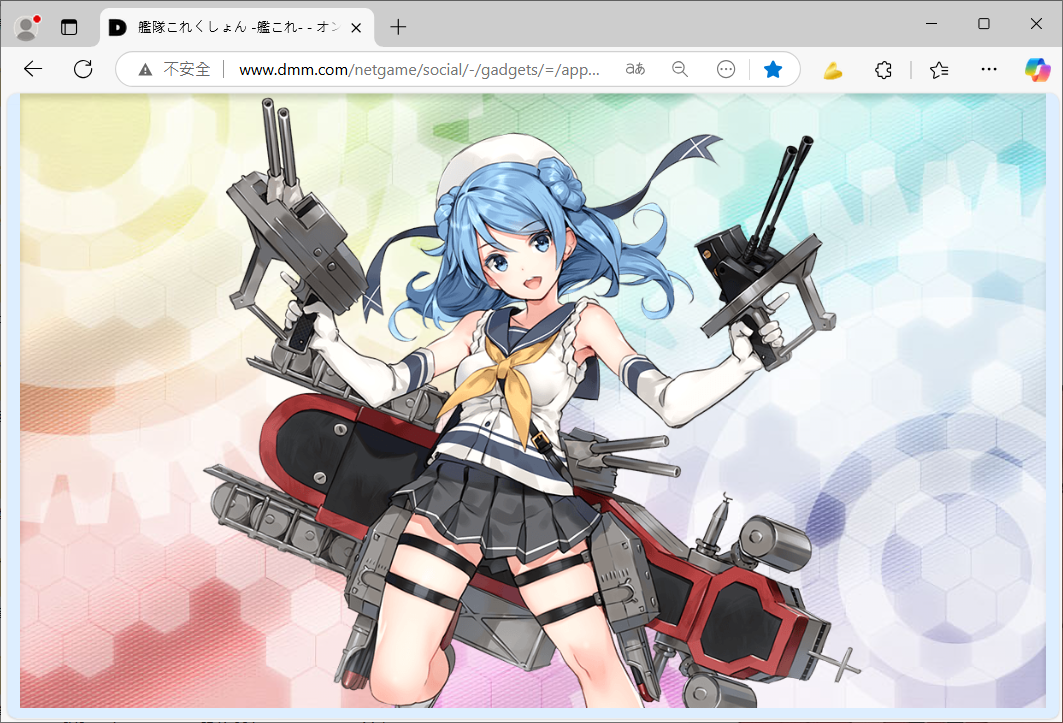Open the Copilot sidebar icon

click(x=1037, y=69)
